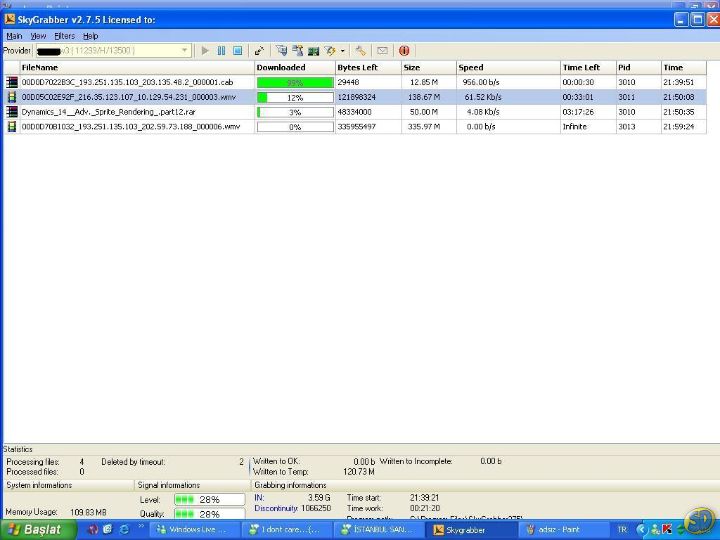Sort by the Time Left column header
The width and height of the screenshot is (720, 540).
coord(588,68)
